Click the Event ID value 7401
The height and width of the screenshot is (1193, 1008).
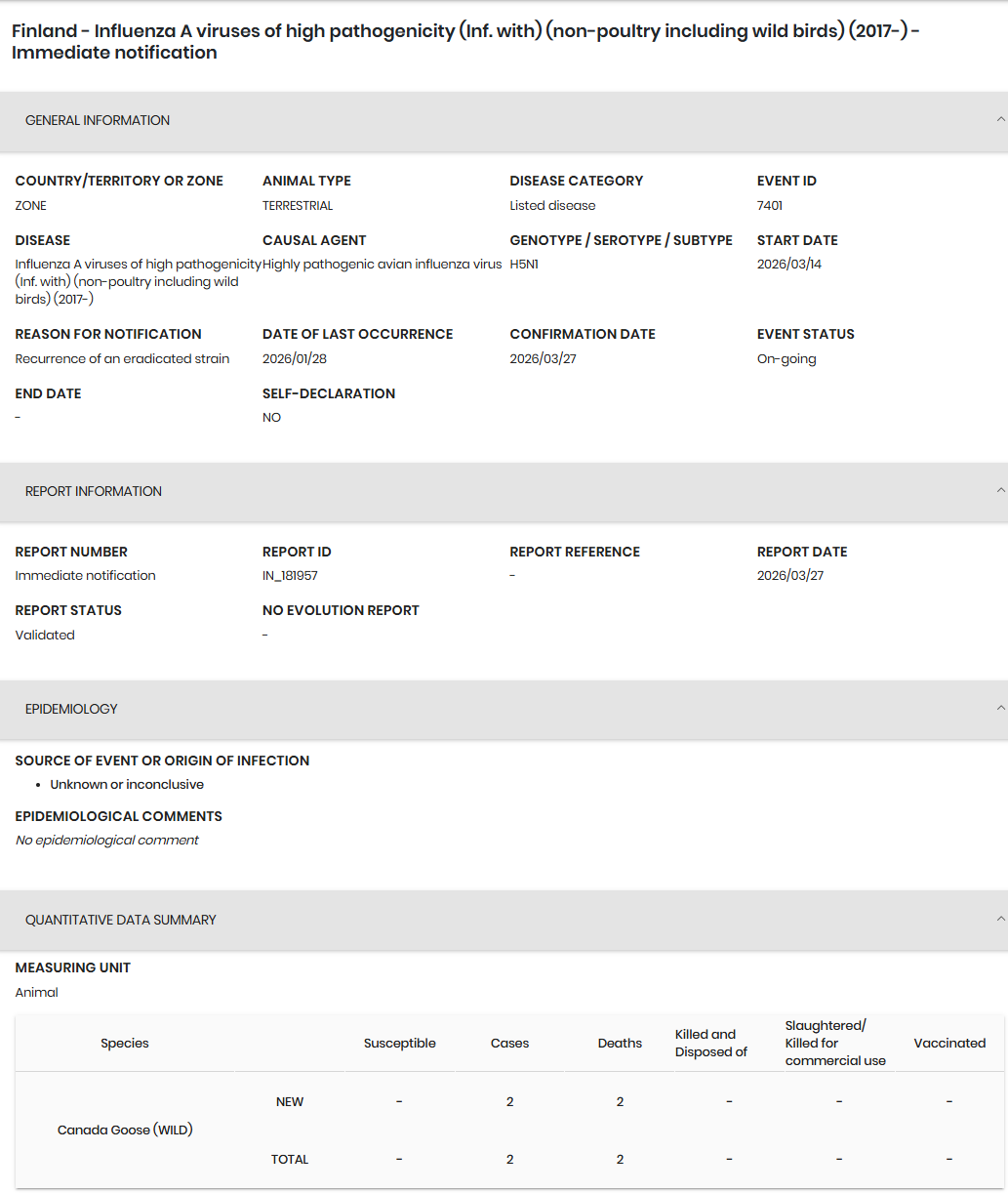[770, 206]
